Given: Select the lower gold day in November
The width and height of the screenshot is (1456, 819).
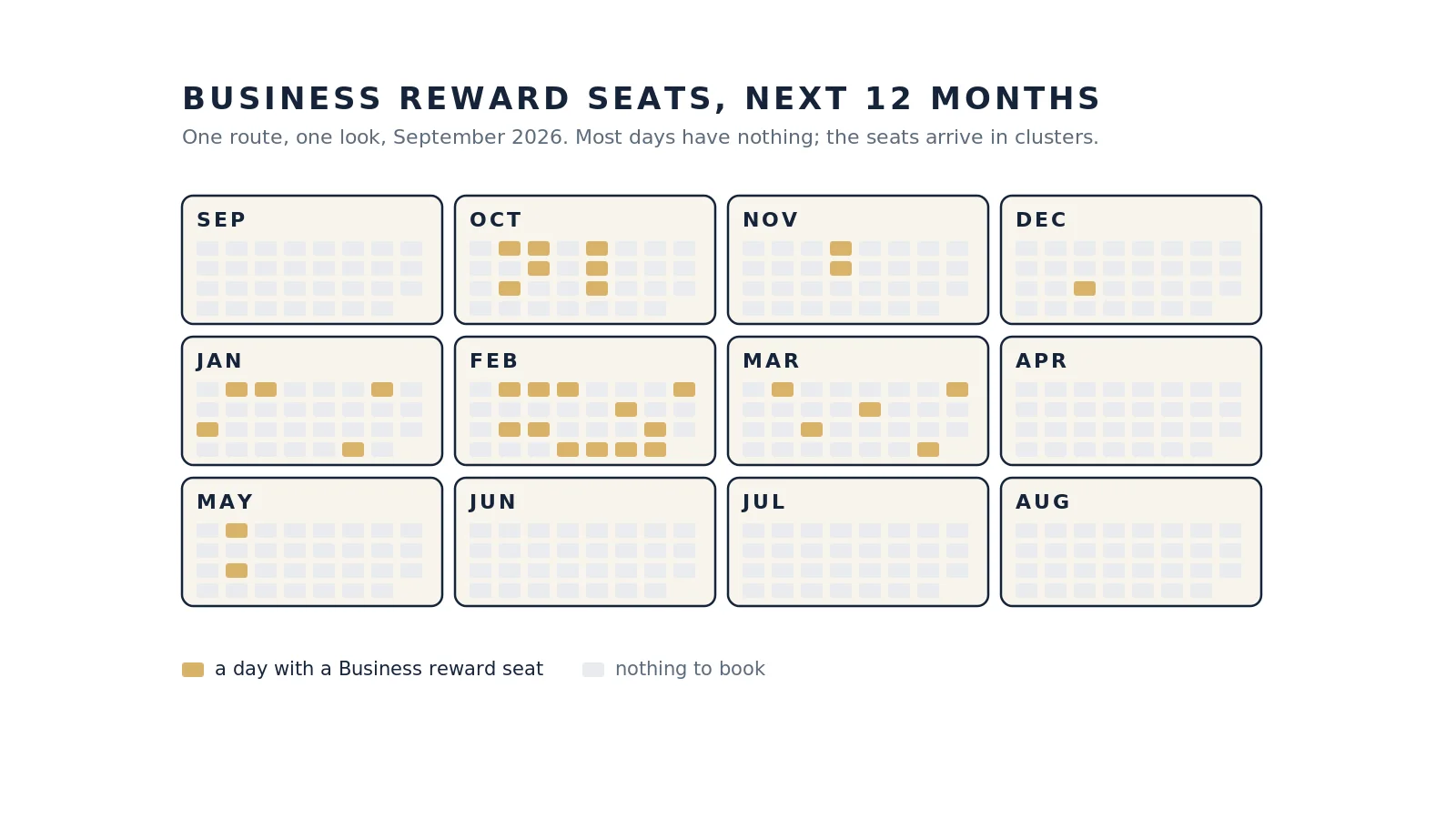Looking at the screenshot, I should pyautogui.click(x=841, y=268).
